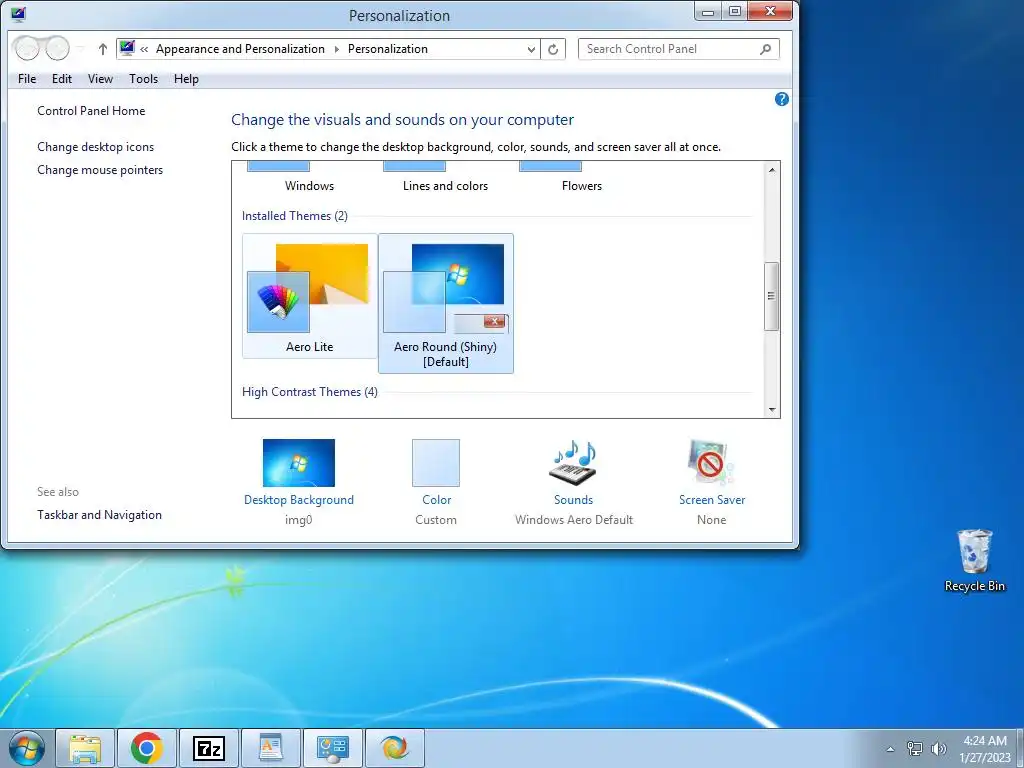Select the Lines and colors theme
The image size is (1024, 768).
(x=445, y=185)
